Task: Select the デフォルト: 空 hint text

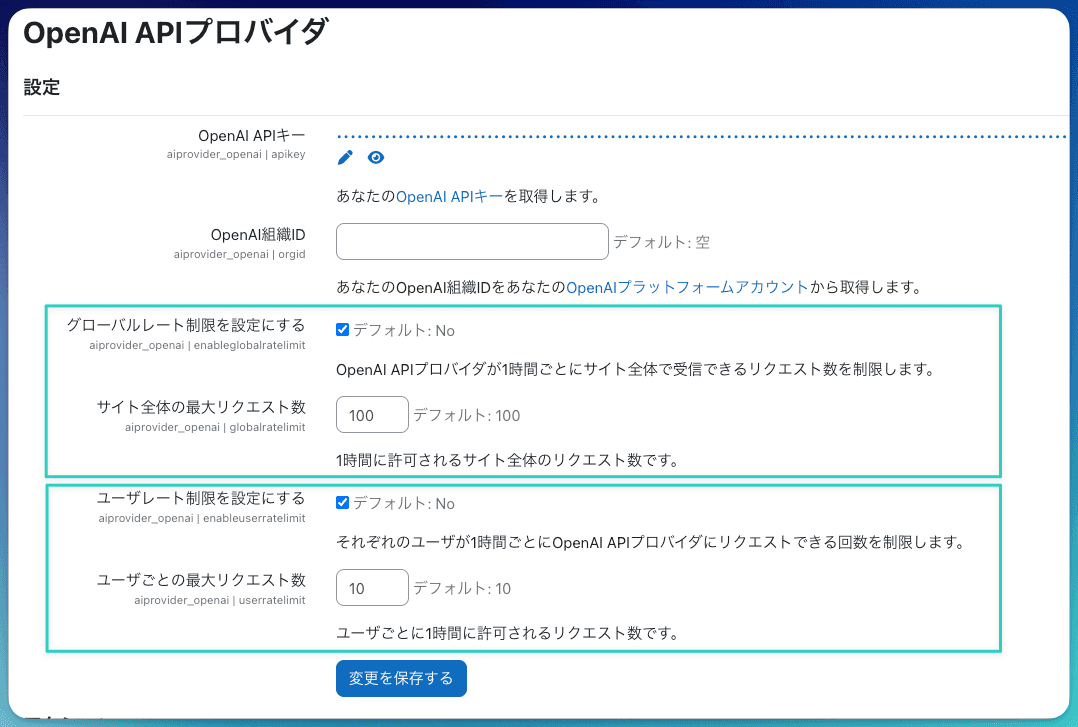Action: (x=661, y=242)
